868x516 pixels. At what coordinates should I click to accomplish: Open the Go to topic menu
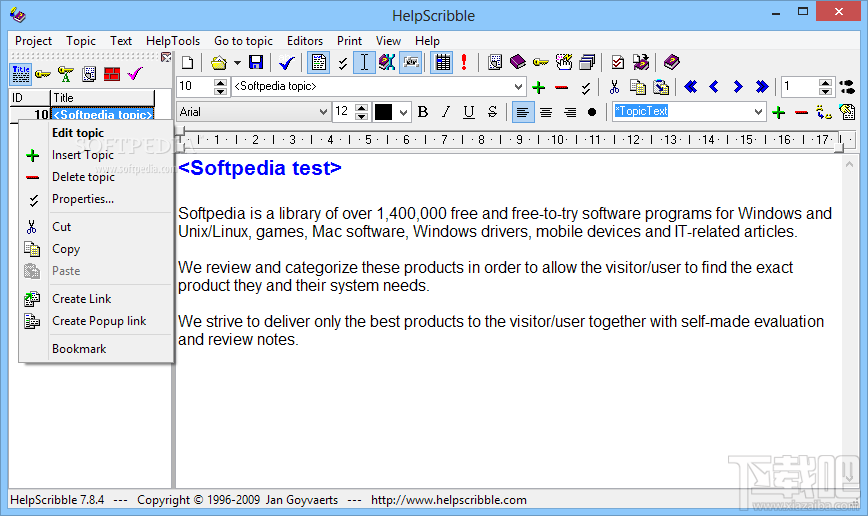pyautogui.click(x=243, y=41)
